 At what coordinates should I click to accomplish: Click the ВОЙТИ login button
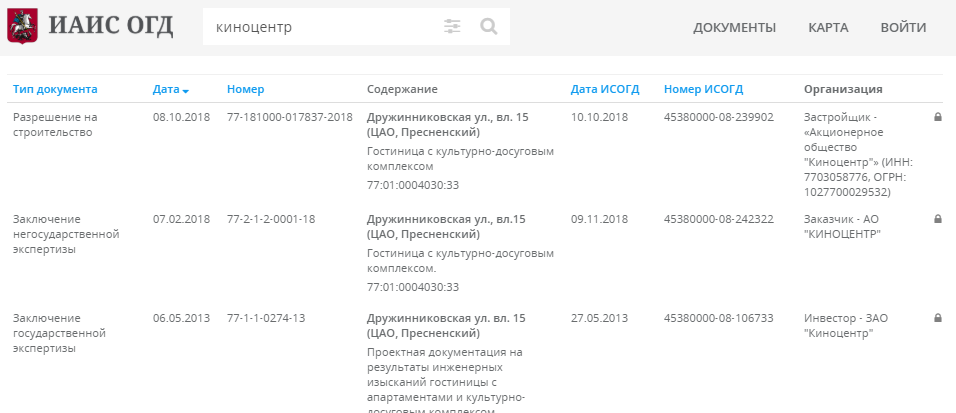(x=903, y=27)
